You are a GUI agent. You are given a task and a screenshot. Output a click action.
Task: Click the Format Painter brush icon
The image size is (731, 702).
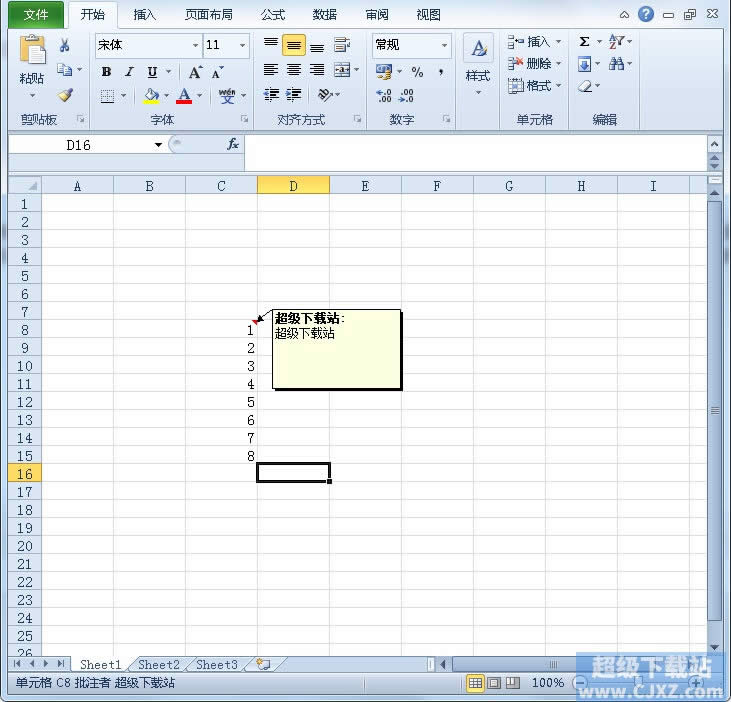tap(65, 96)
